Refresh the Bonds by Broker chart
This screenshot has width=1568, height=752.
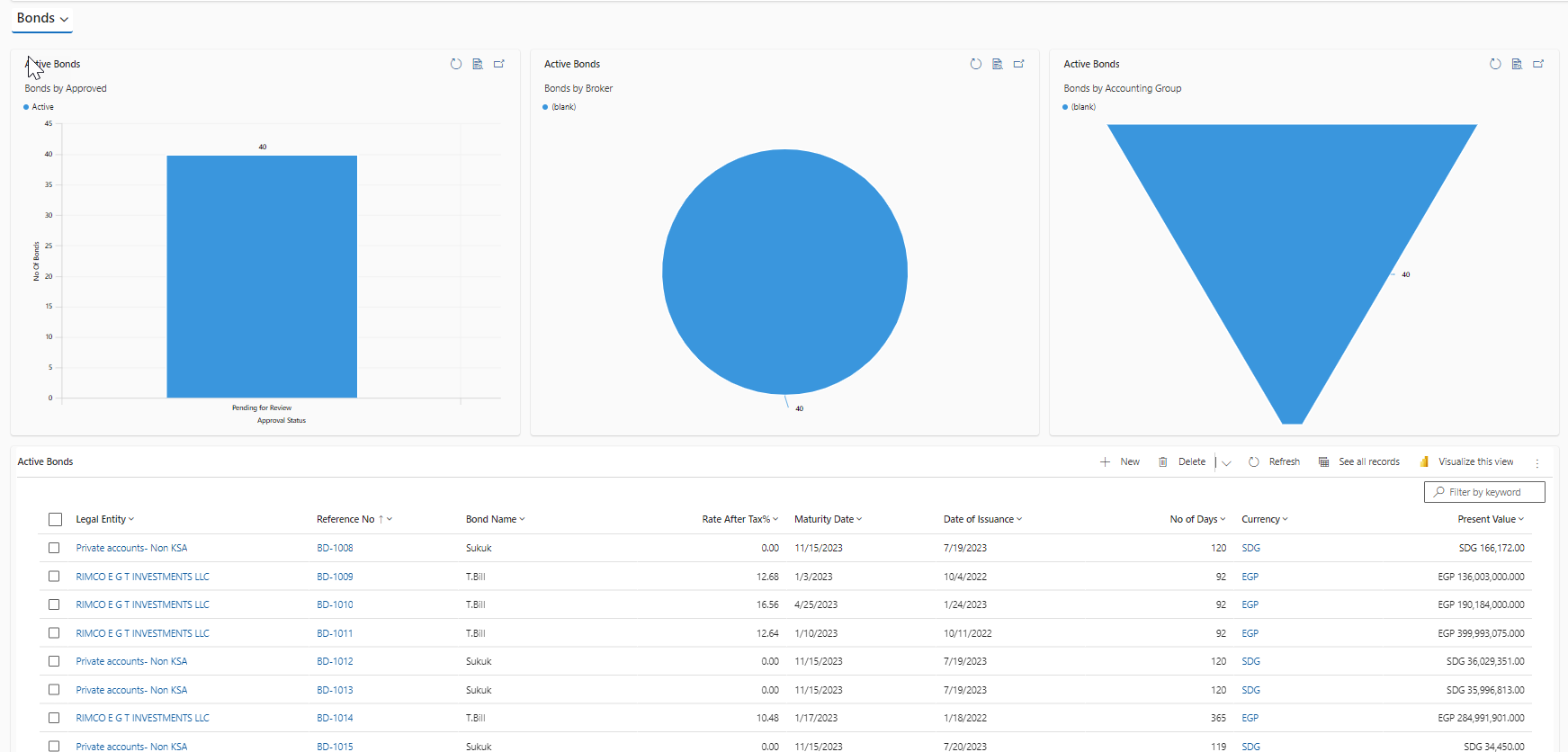click(976, 64)
